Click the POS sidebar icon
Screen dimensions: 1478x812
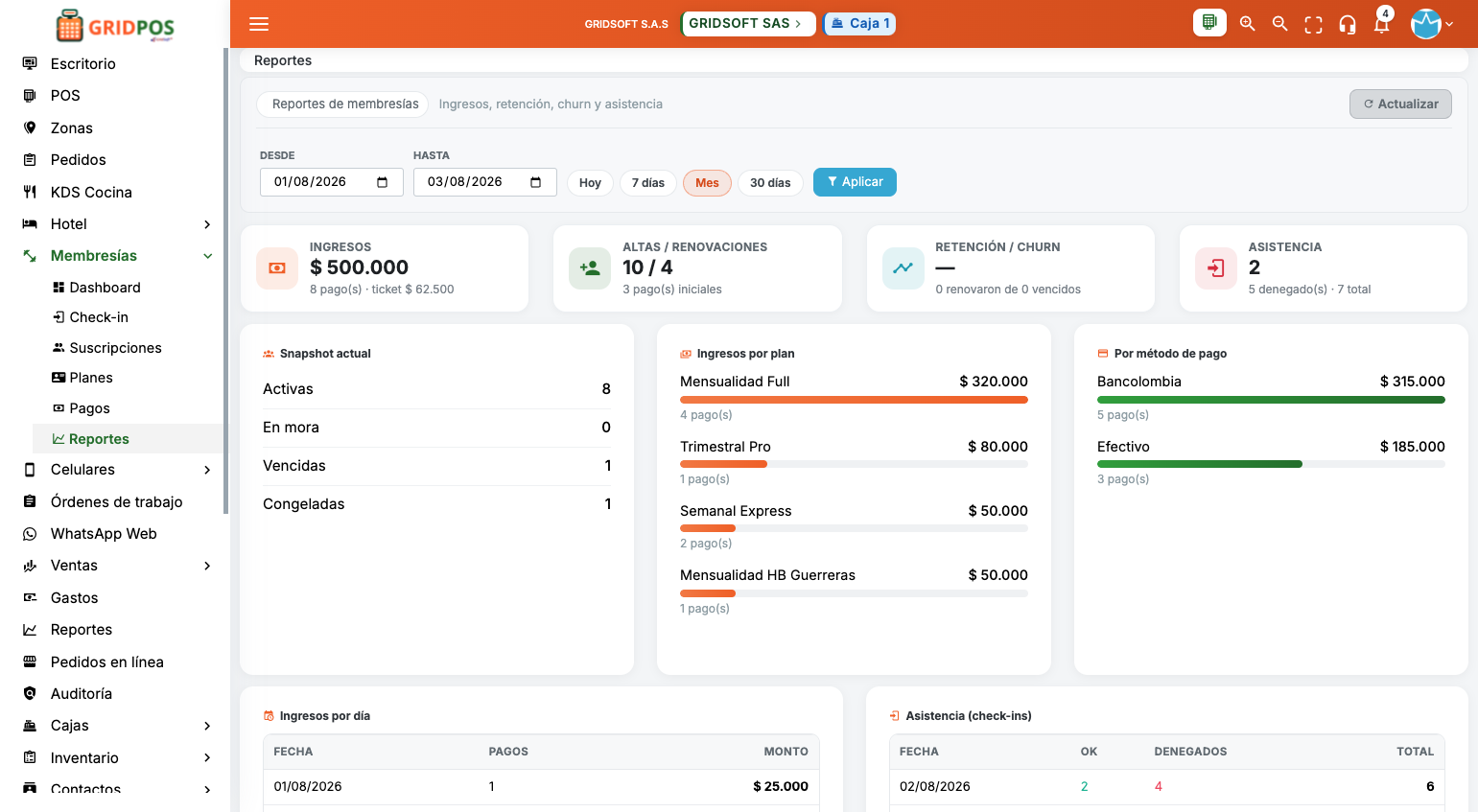point(30,95)
